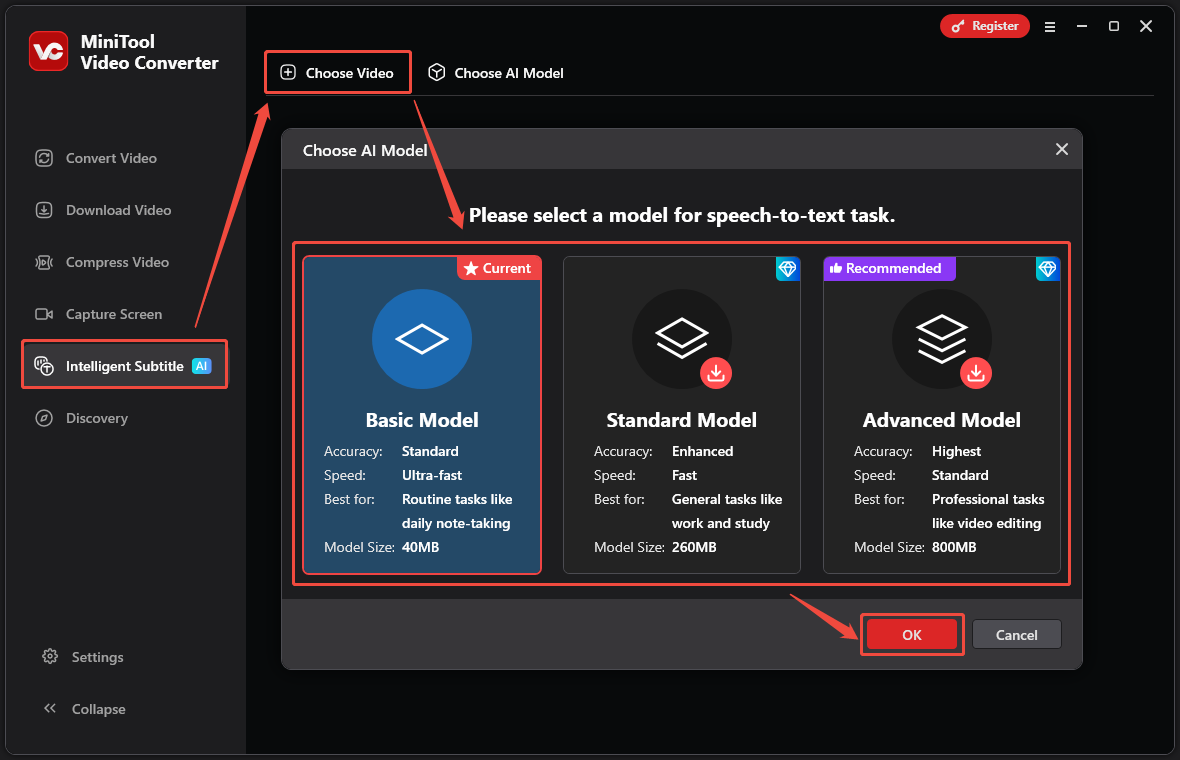This screenshot has width=1180, height=760.
Task: Click the Register button
Action: (984, 26)
